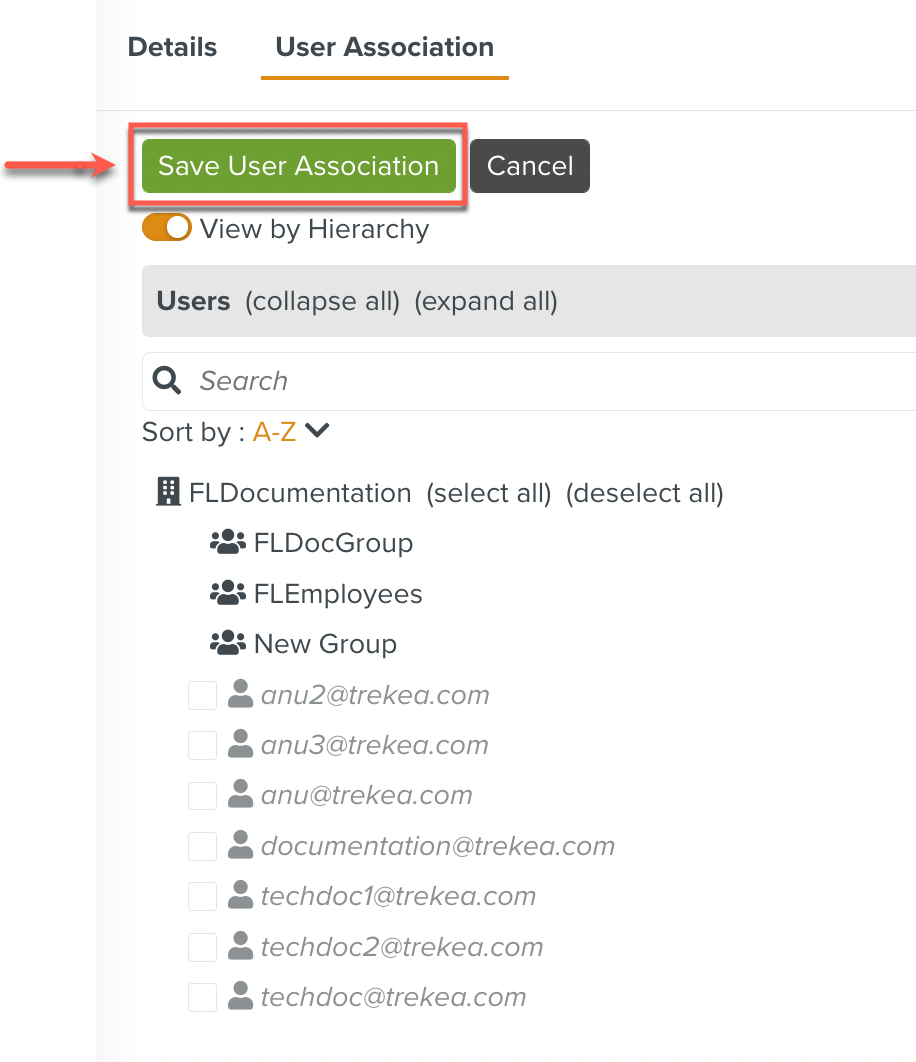Switch to the Details tab
Screen dimensions: 916x1062
[x=172, y=47]
